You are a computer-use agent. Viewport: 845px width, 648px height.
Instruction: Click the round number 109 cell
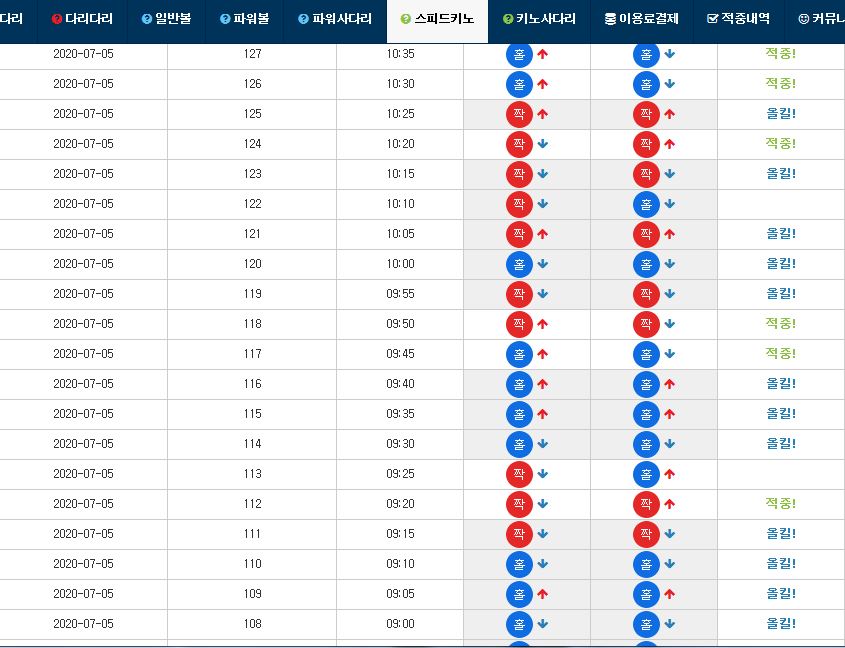[x=252, y=594]
